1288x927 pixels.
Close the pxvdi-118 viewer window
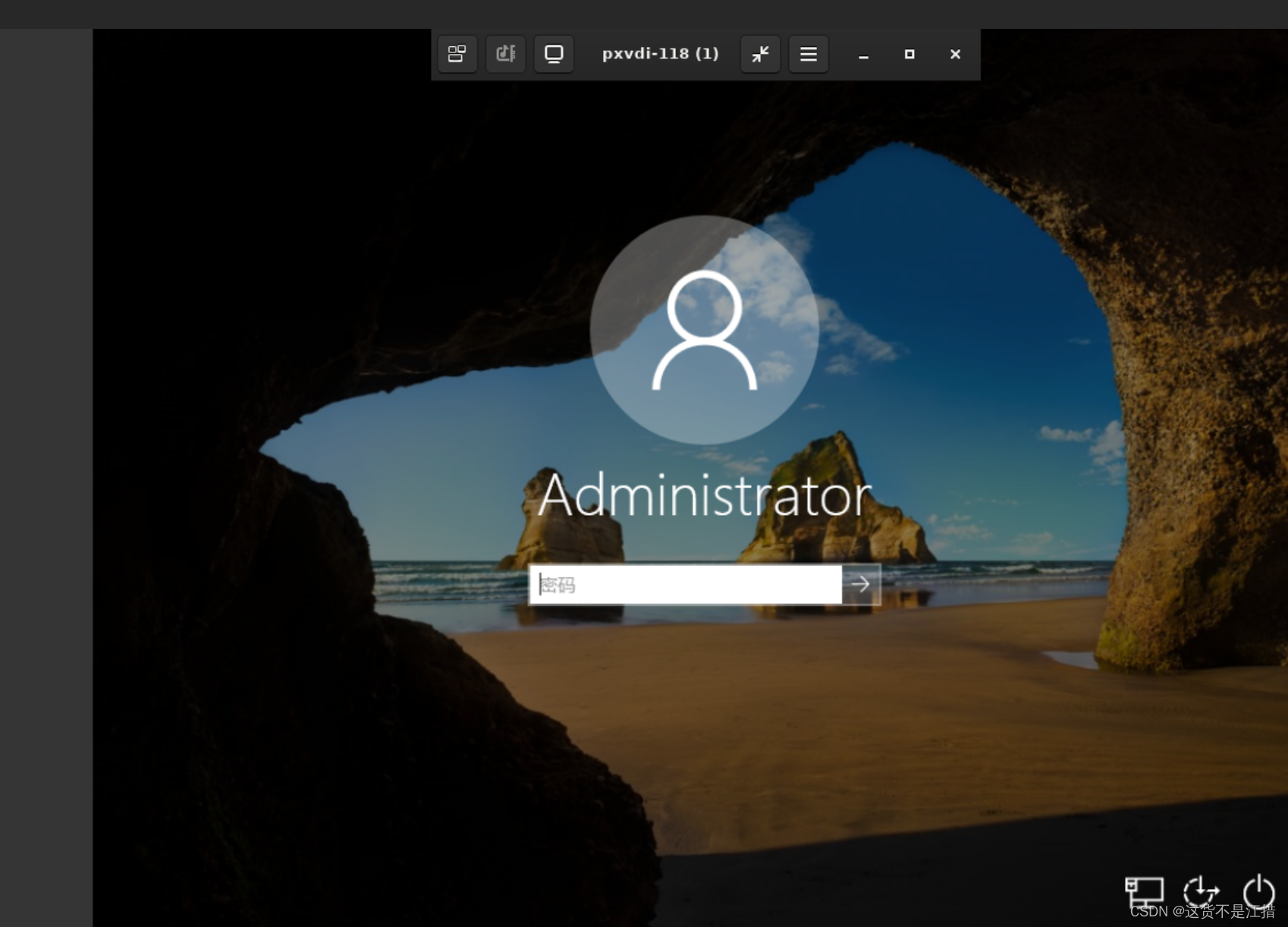[x=956, y=54]
